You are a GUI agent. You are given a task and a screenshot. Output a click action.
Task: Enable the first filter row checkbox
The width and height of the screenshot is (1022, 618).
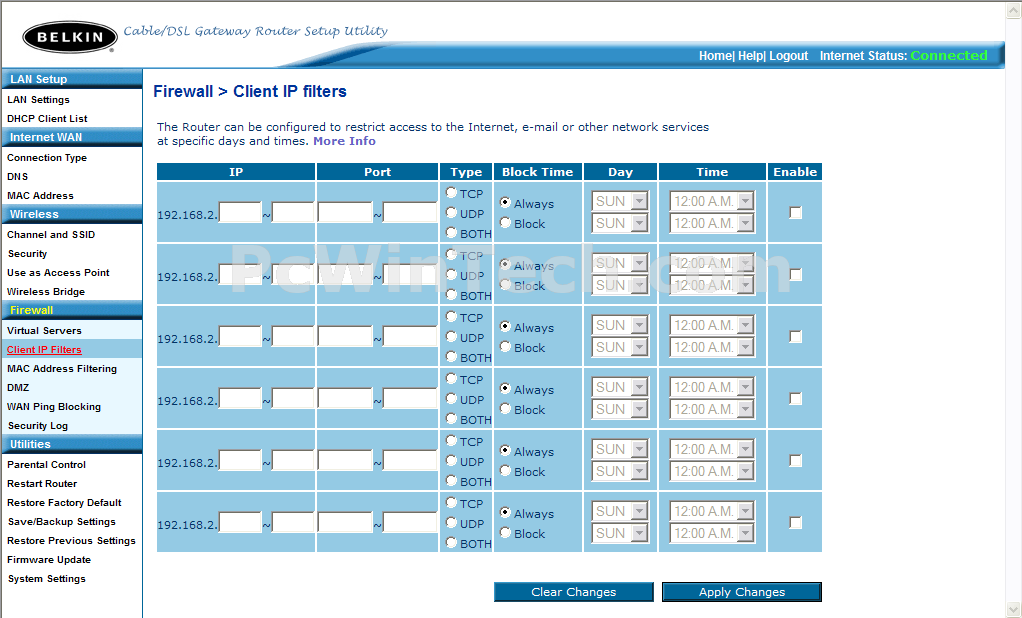pyautogui.click(x=795, y=213)
